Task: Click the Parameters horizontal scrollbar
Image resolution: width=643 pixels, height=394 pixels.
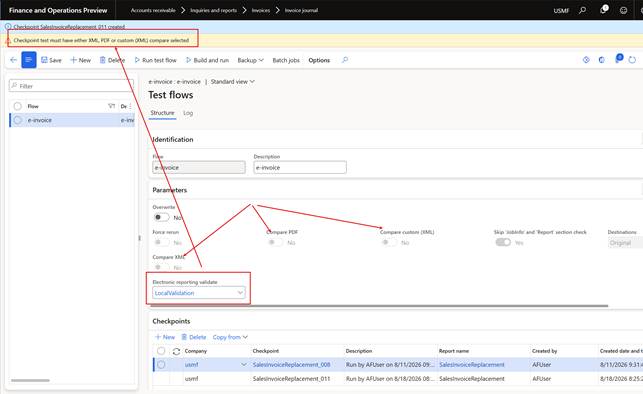Action: pyautogui.click(x=379, y=305)
